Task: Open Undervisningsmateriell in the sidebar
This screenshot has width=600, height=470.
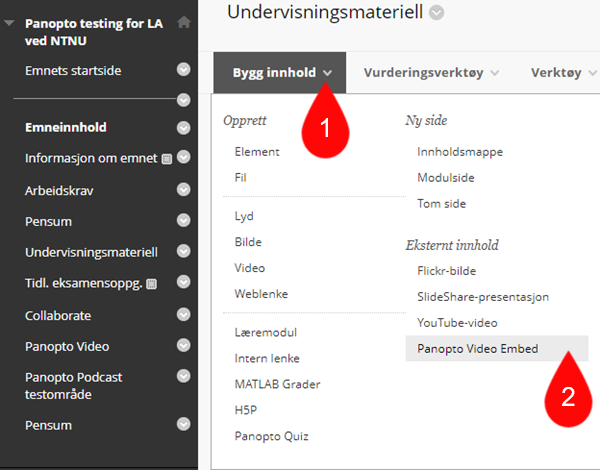Action: [x=91, y=252]
